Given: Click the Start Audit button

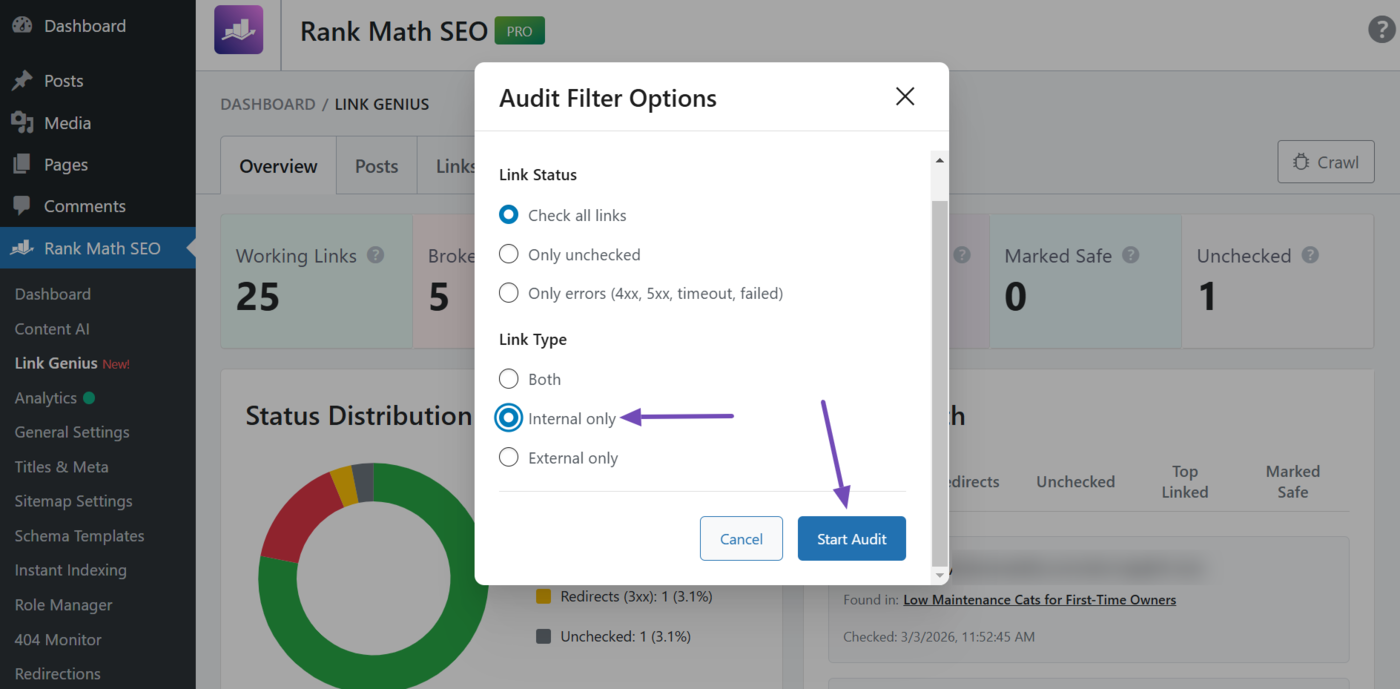Looking at the screenshot, I should [x=851, y=538].
